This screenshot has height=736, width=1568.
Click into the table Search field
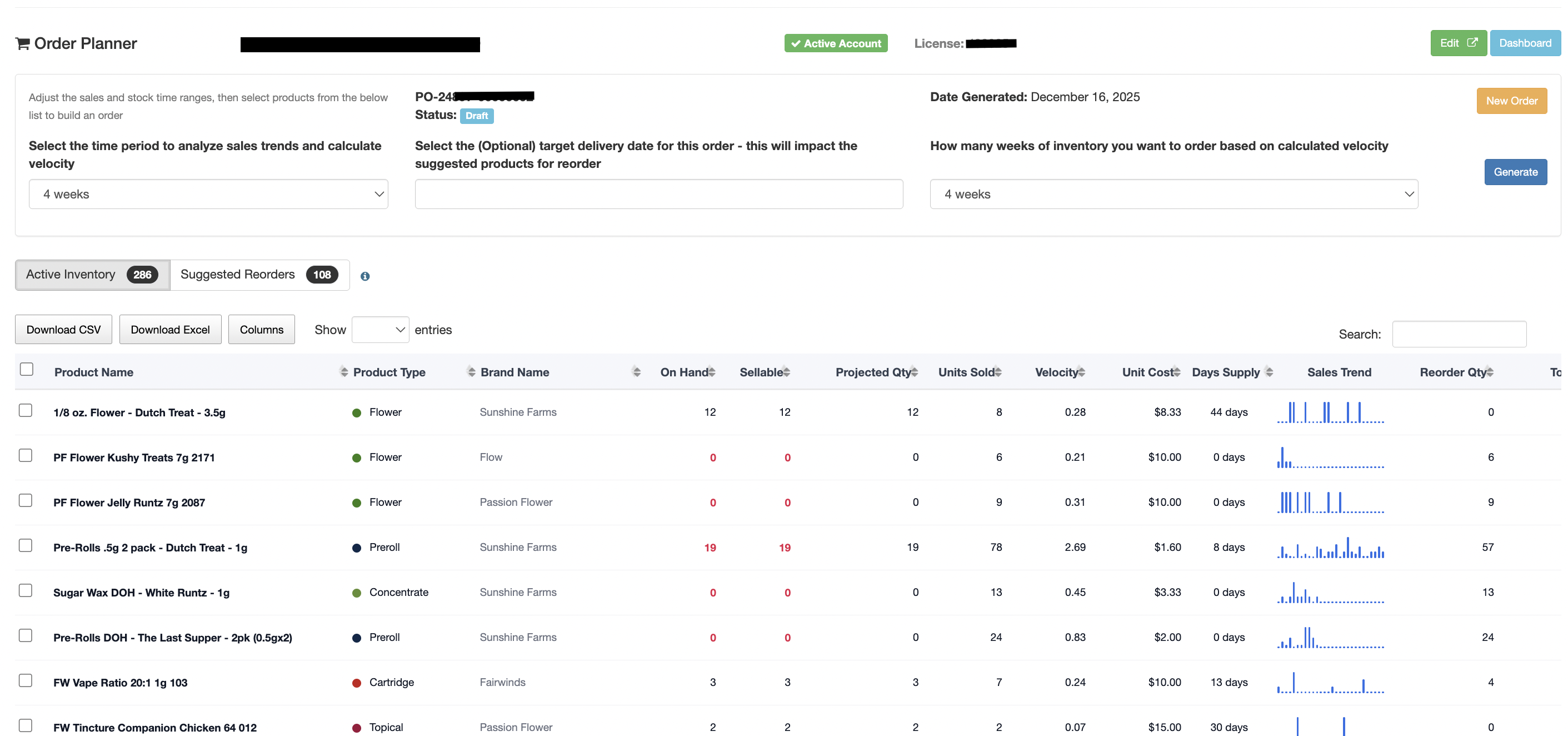point(1459,334)
